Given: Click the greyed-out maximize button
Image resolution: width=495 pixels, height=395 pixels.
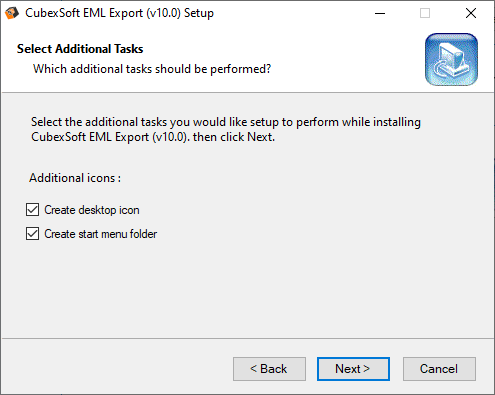Looking at the screenshot, I should click(425, 13).
